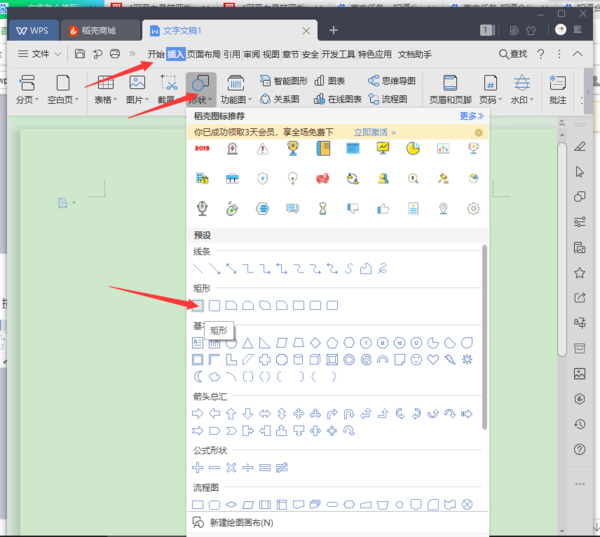
Task: Click the page break (分页) icon
Action: tap(27, 83)
